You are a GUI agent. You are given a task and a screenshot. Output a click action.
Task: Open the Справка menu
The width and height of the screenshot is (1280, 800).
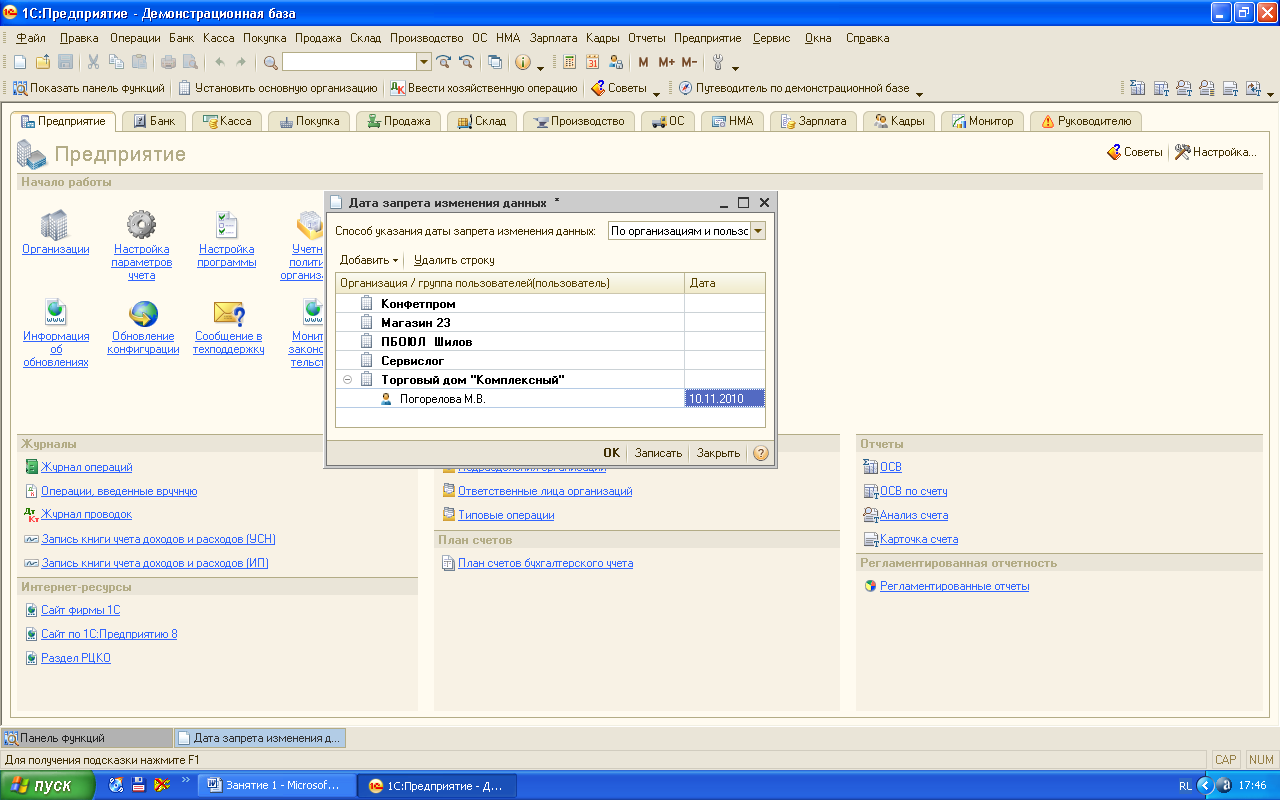[x=867, y=38]
